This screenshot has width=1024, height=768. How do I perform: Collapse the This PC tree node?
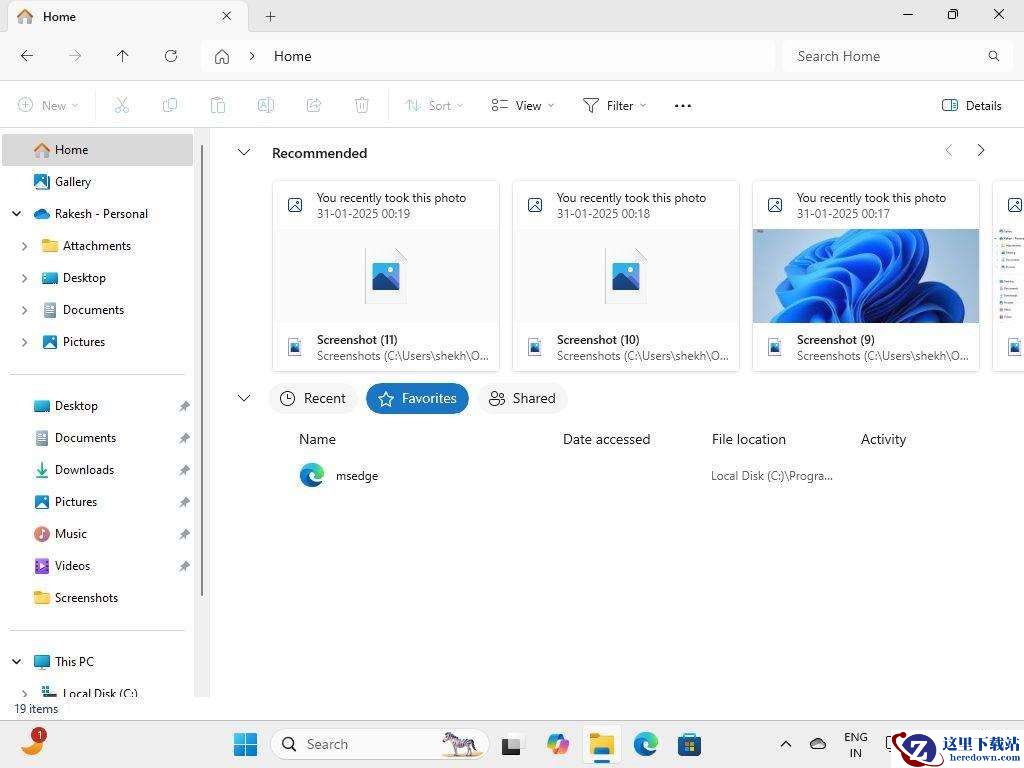click(17, 662)
